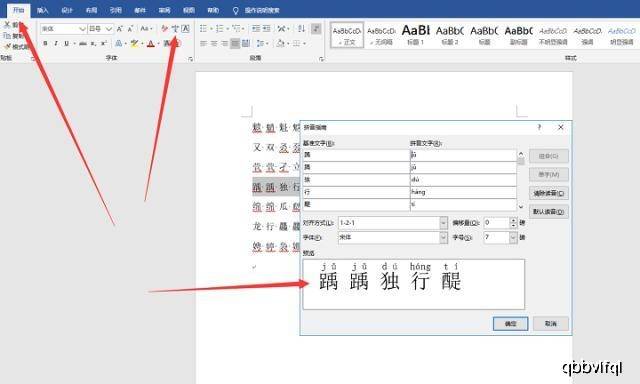Viewport: 640px width, 384px height.
Task: Click the Numbering list icon
Action: pos(220,29)
